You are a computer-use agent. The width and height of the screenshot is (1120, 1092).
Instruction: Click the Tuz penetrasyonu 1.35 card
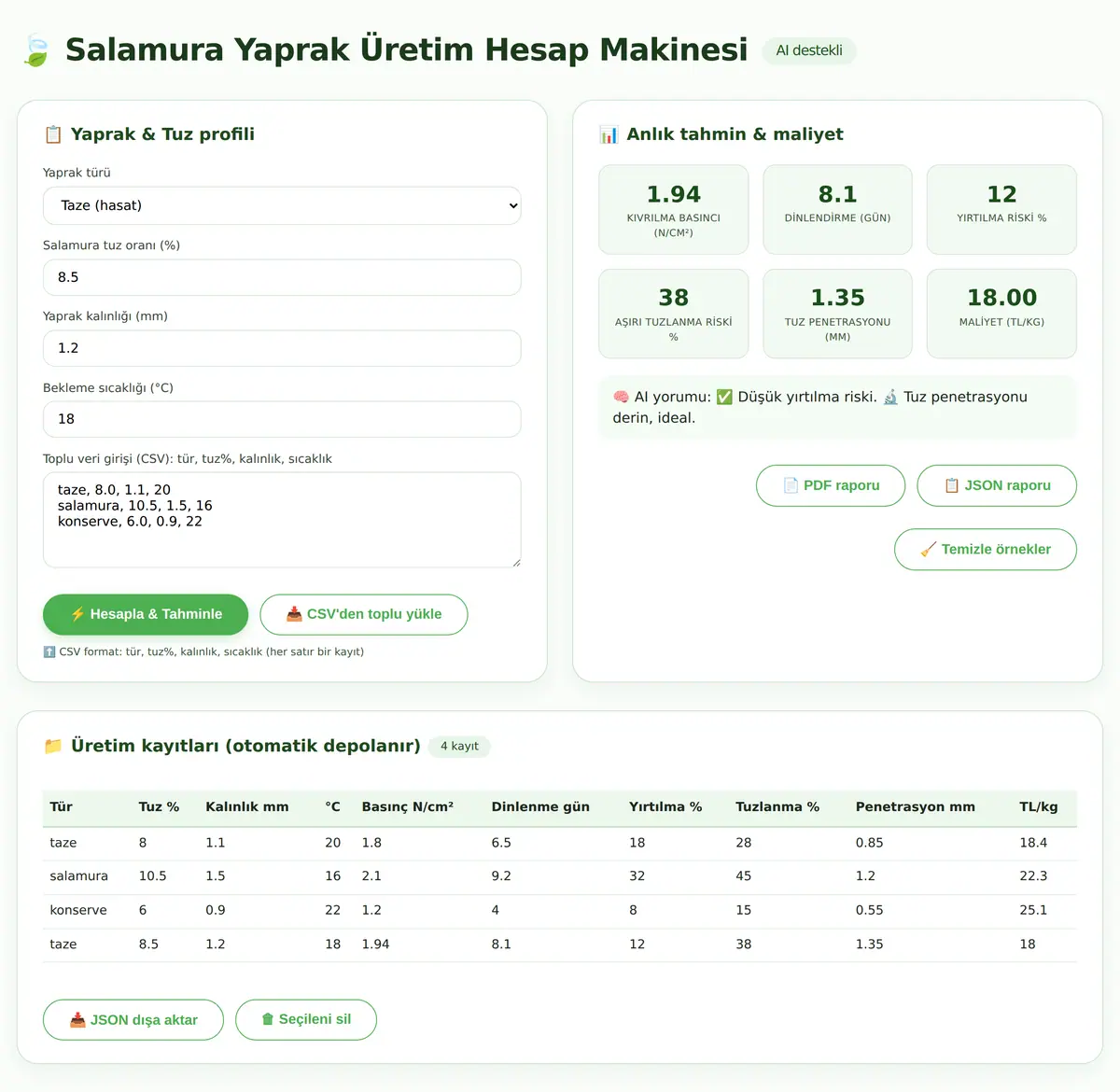(837, 314)
